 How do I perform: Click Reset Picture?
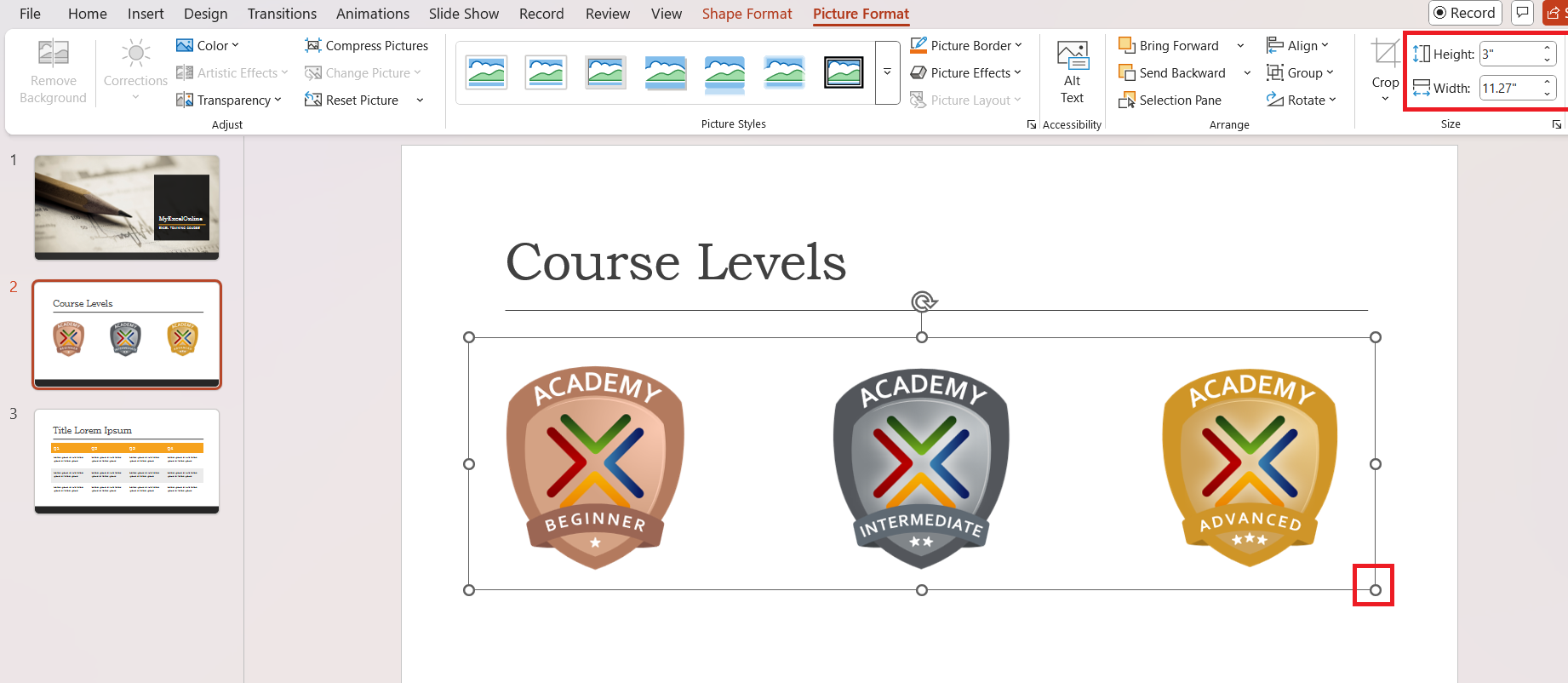coord(352,100)
